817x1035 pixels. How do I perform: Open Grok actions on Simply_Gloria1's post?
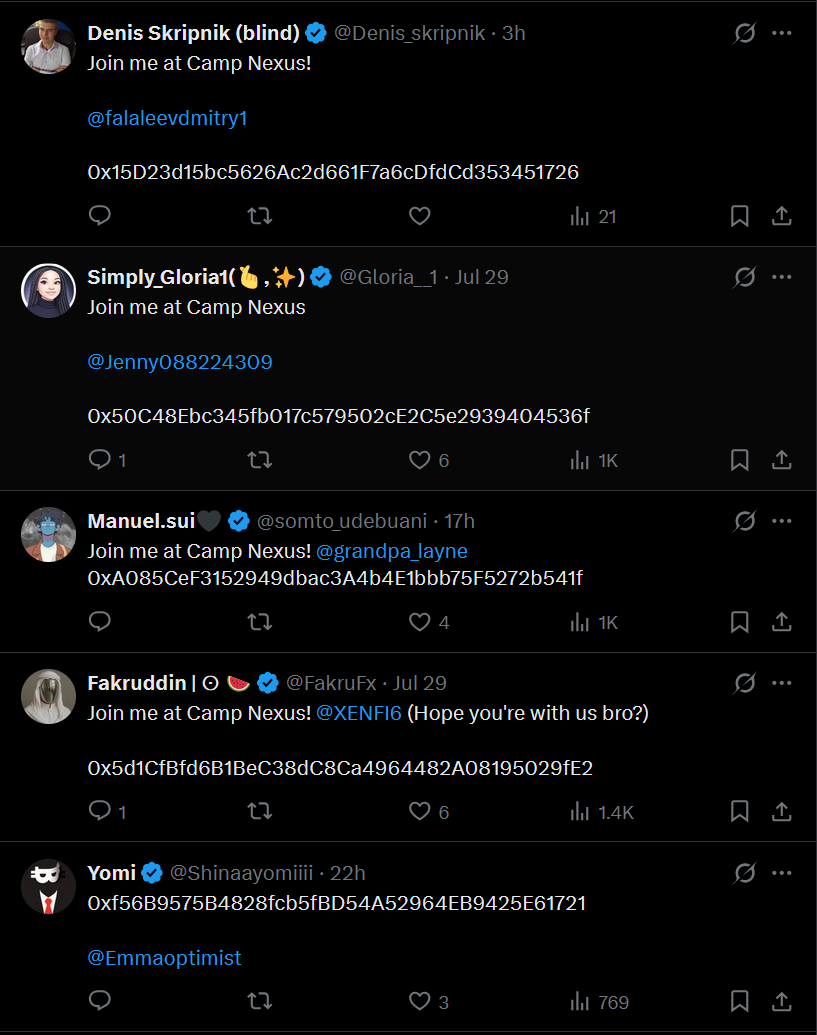(744, 277)
